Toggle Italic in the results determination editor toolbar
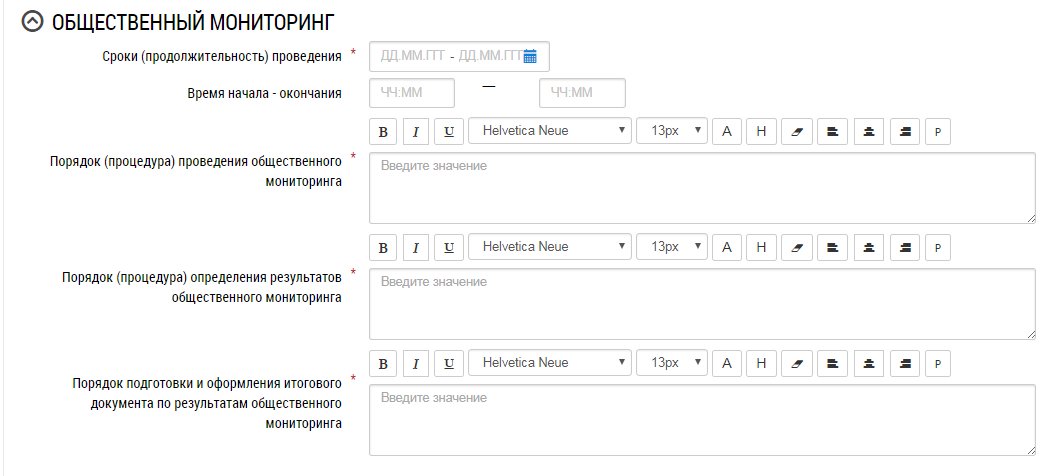 point(416,247)
